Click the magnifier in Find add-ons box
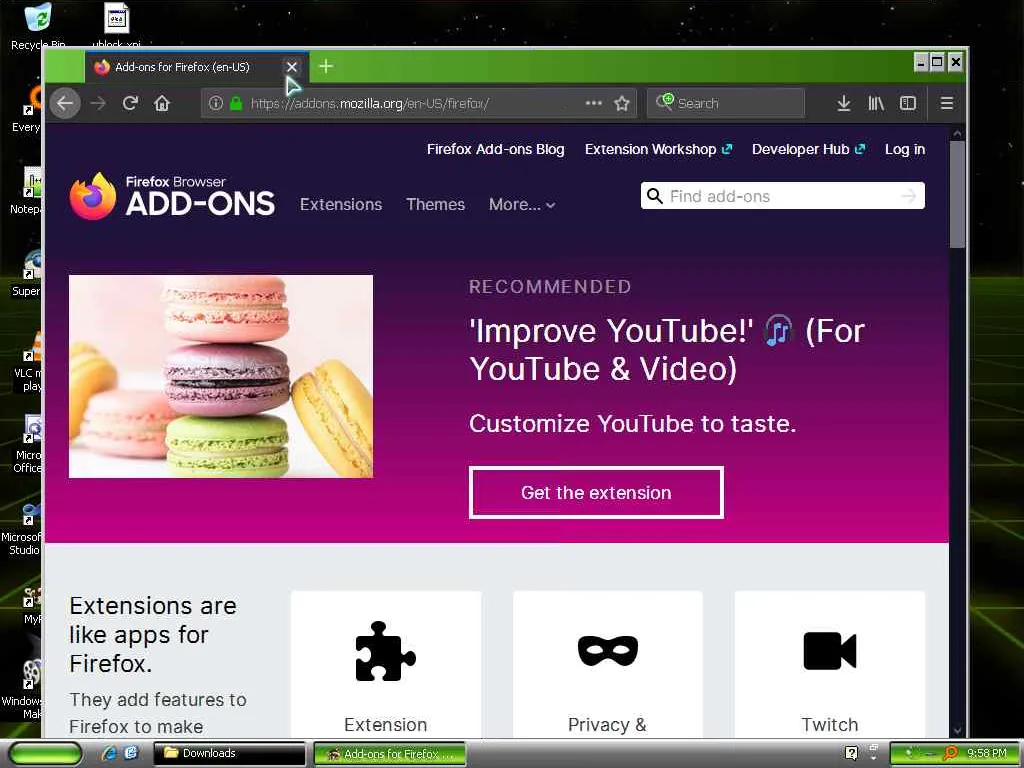 654,196
